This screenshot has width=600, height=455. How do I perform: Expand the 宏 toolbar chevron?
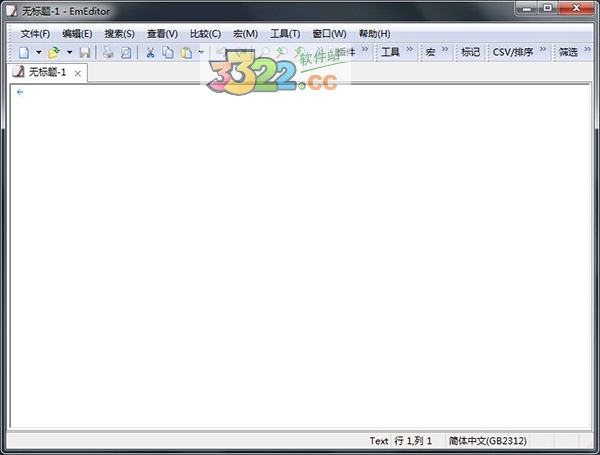tap(445, 49)
